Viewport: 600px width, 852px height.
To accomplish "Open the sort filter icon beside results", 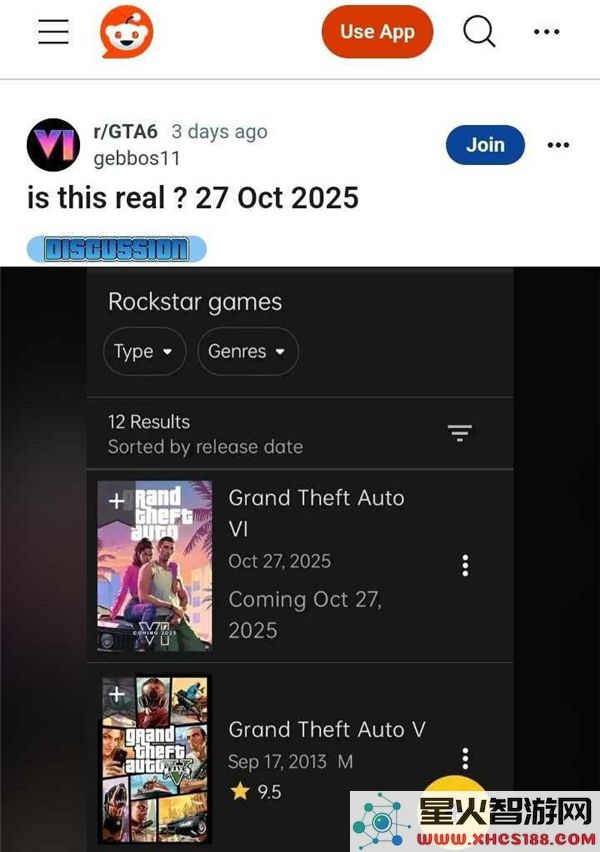I will 460,433.
